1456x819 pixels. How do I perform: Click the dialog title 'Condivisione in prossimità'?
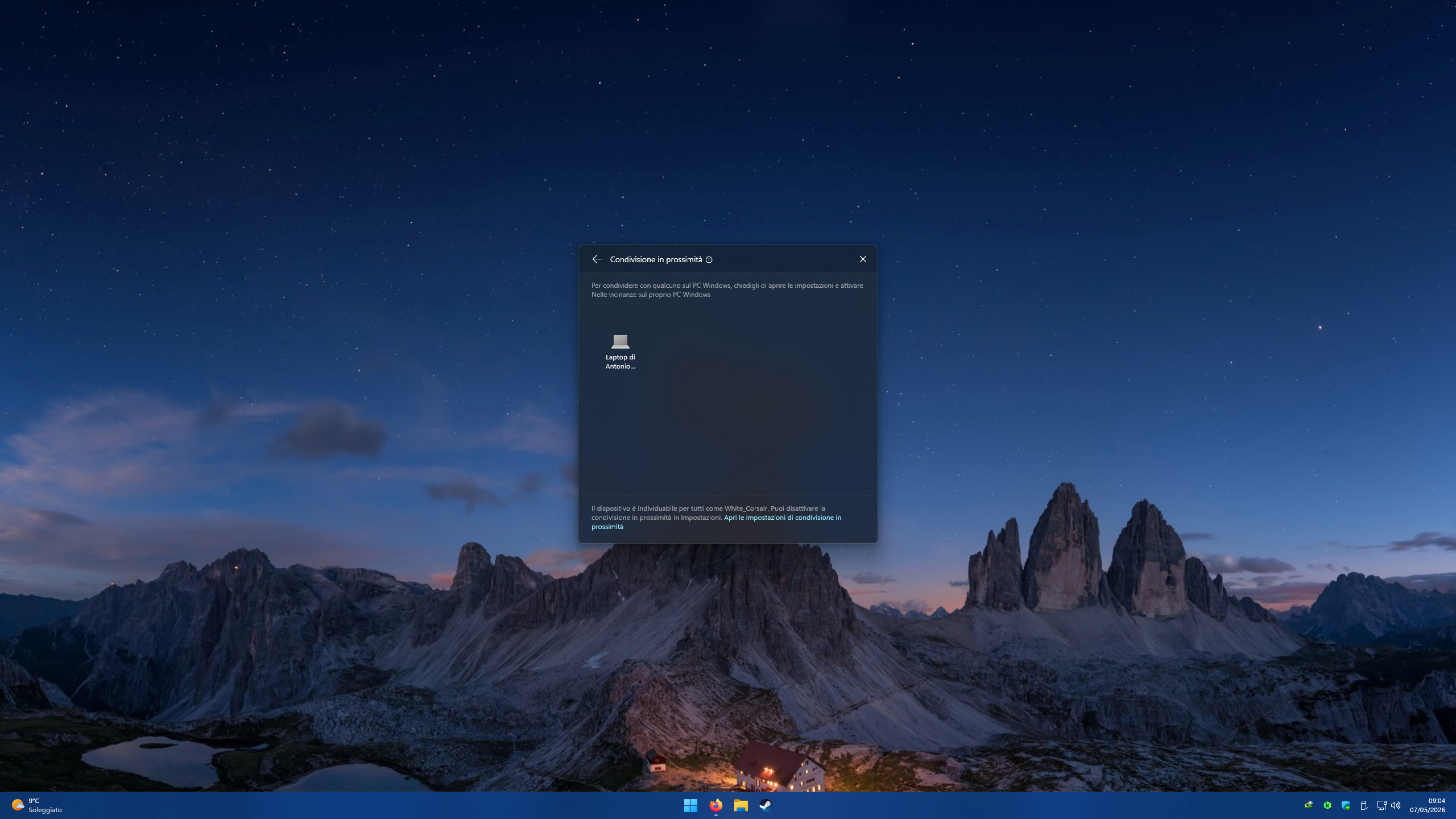click(x=656, y=259)
